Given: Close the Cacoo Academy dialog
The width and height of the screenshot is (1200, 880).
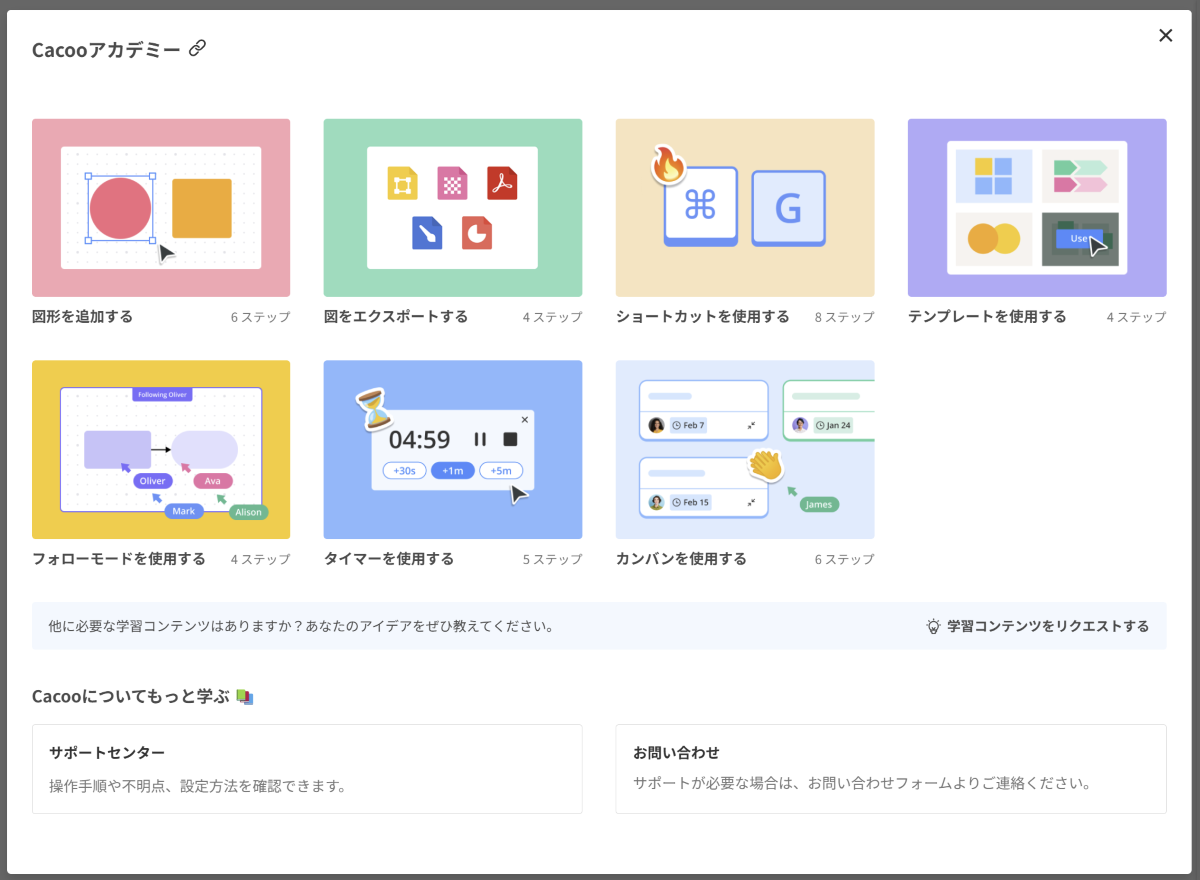Looking at the screenshot, I should [x=1165, y=36].
